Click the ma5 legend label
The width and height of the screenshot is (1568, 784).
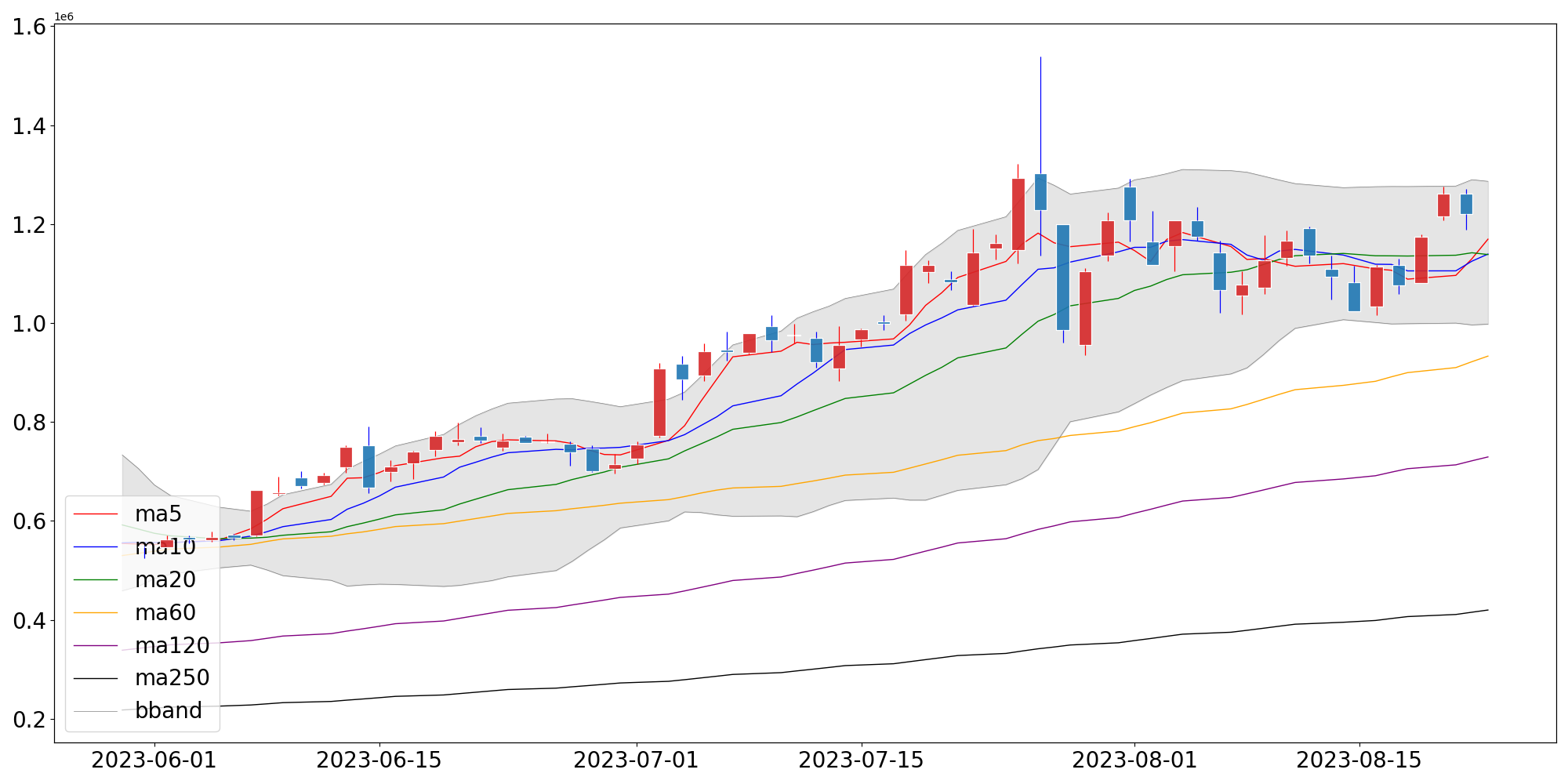(x=158, y=514)
